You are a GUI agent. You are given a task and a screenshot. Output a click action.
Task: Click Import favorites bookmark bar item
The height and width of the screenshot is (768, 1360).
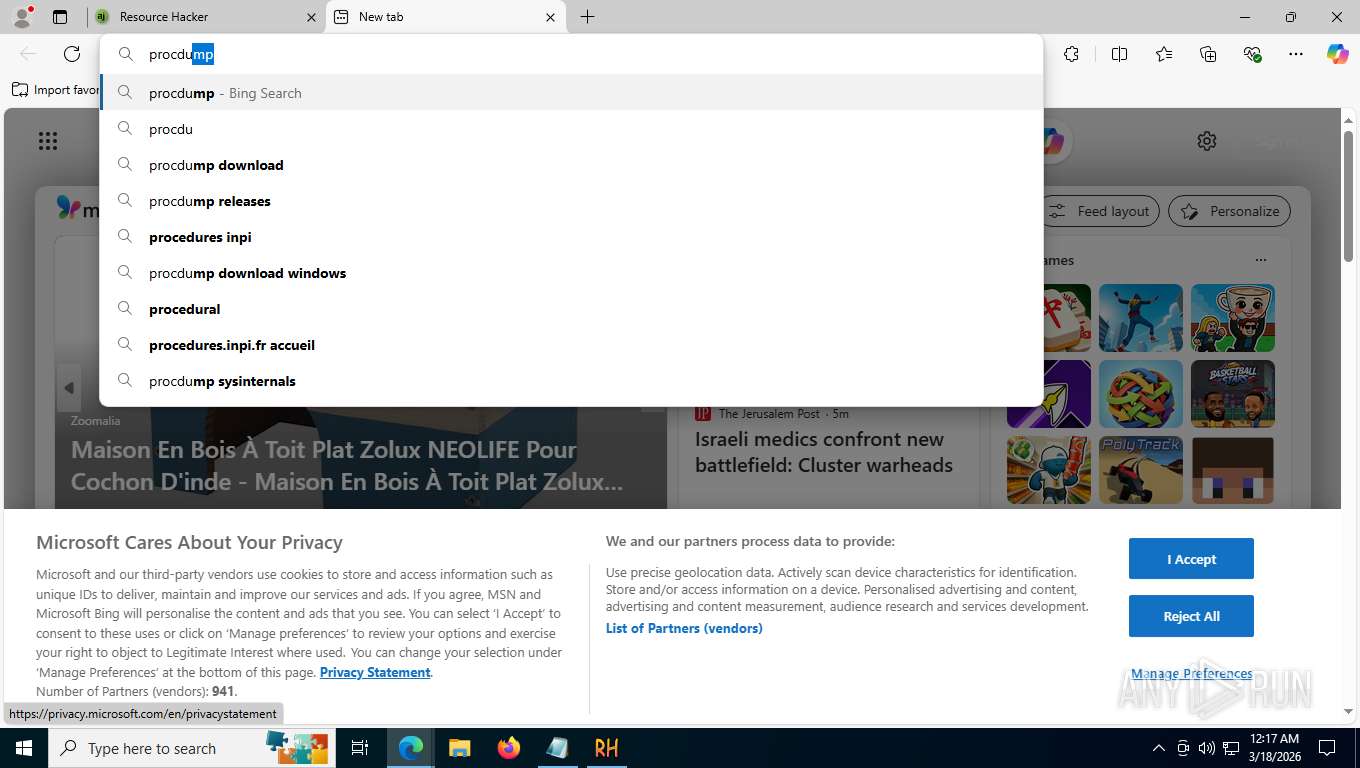[56, 89]
